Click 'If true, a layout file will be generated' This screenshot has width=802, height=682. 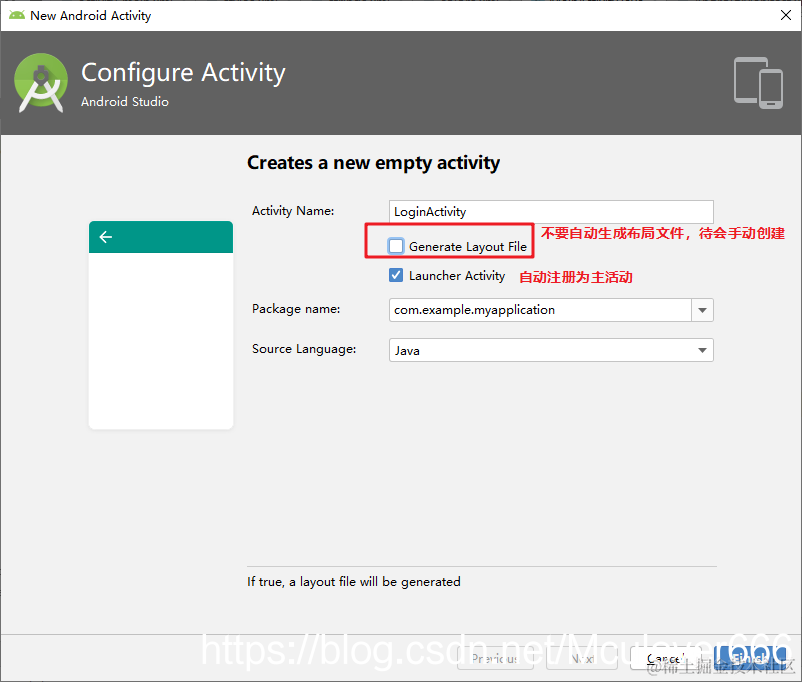[354, 582]
